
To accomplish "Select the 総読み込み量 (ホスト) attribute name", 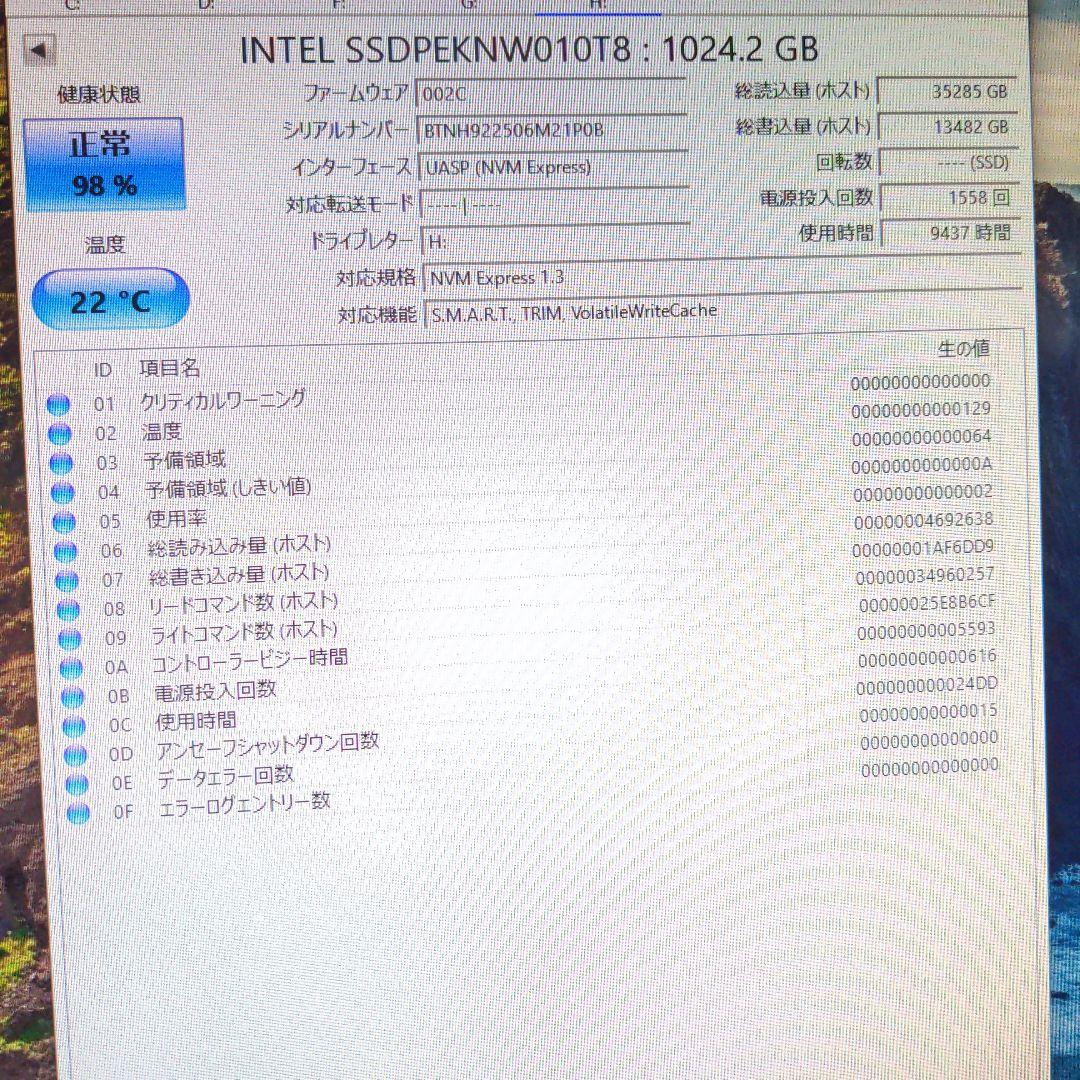I will tap(239, 546).
